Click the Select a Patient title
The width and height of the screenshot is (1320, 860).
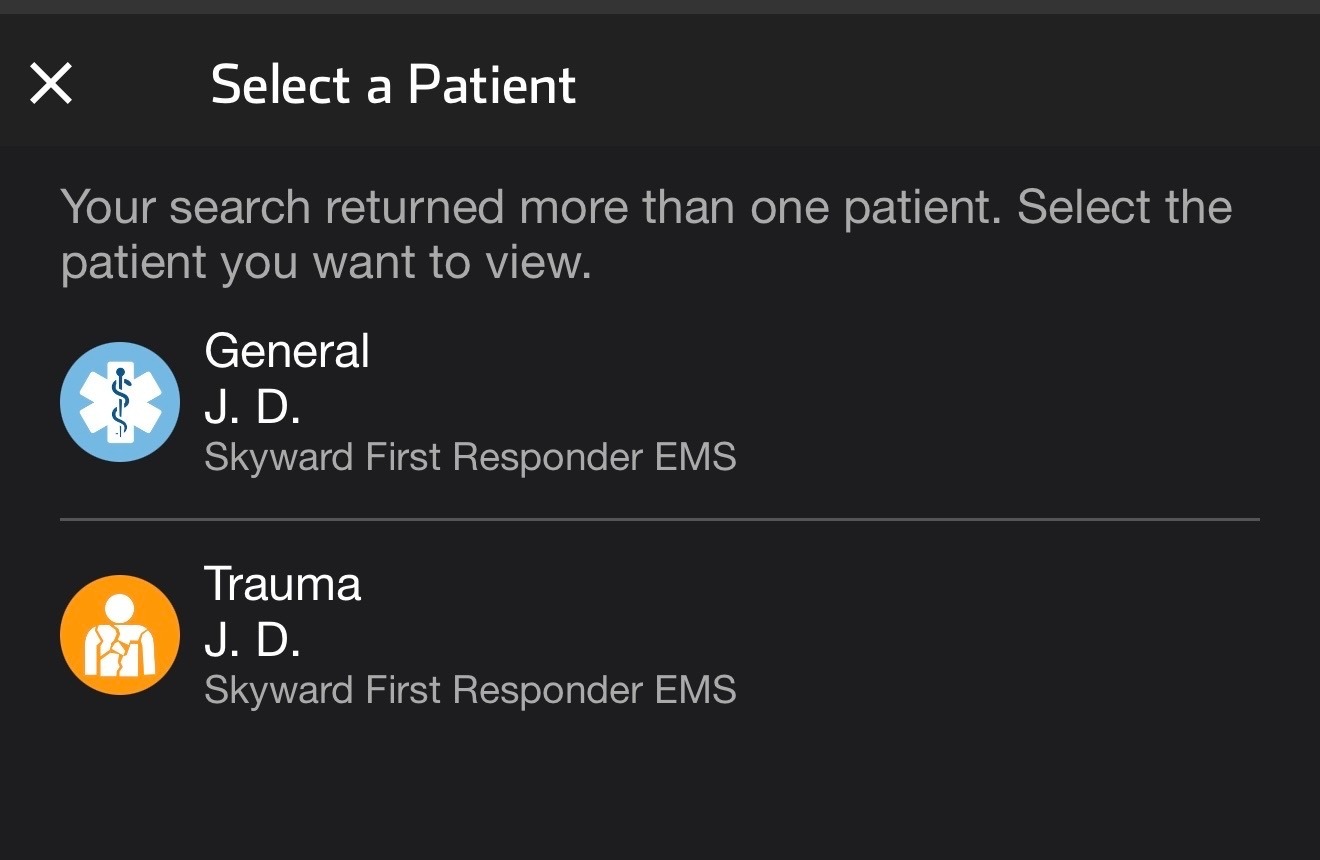393,85
